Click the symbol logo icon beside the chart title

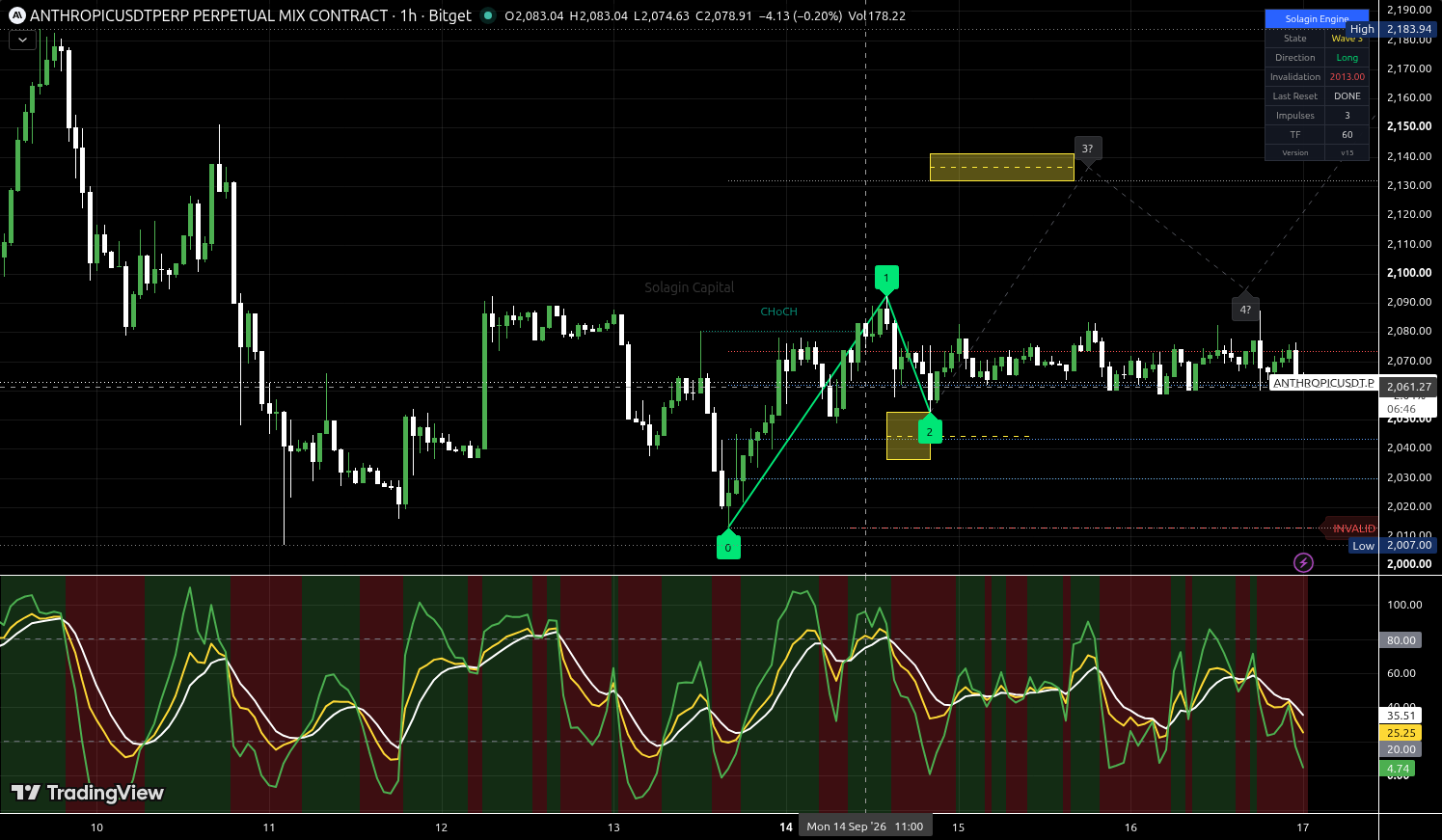pyautogui.click(x=16, y=15)
